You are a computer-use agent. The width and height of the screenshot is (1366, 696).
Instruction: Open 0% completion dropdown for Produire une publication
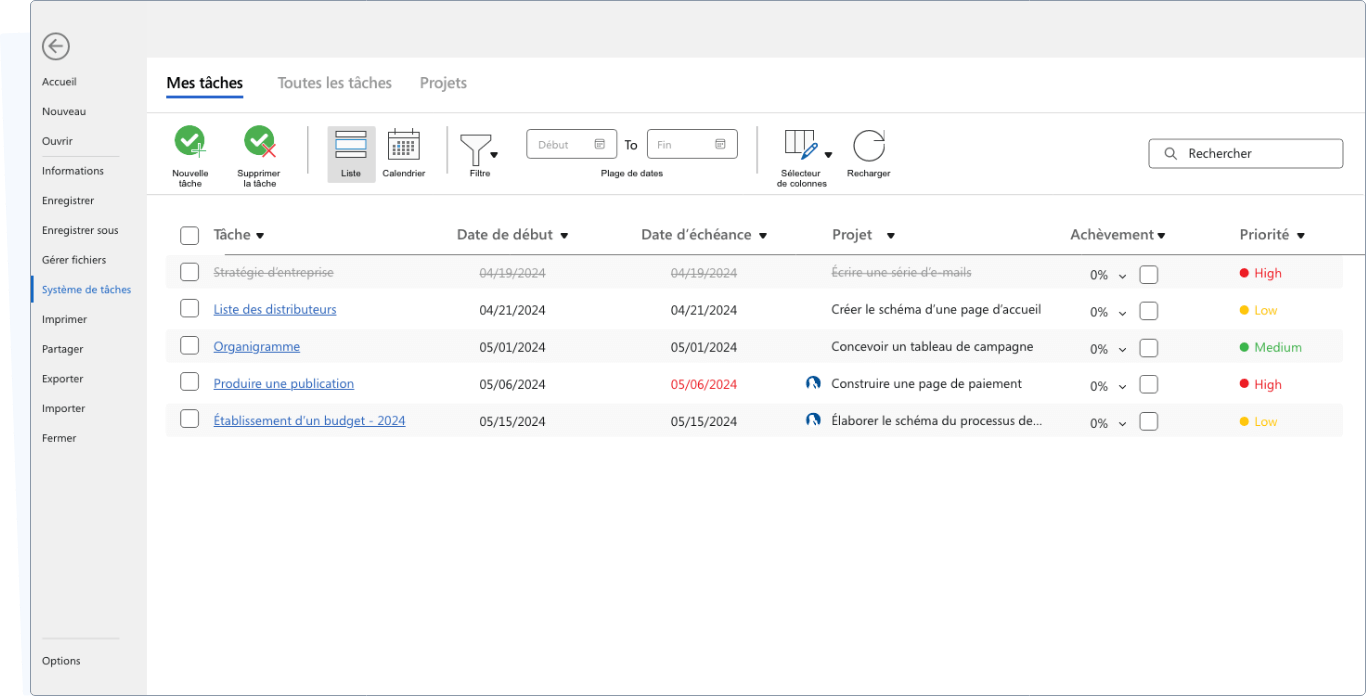(x=1122, y=387)
